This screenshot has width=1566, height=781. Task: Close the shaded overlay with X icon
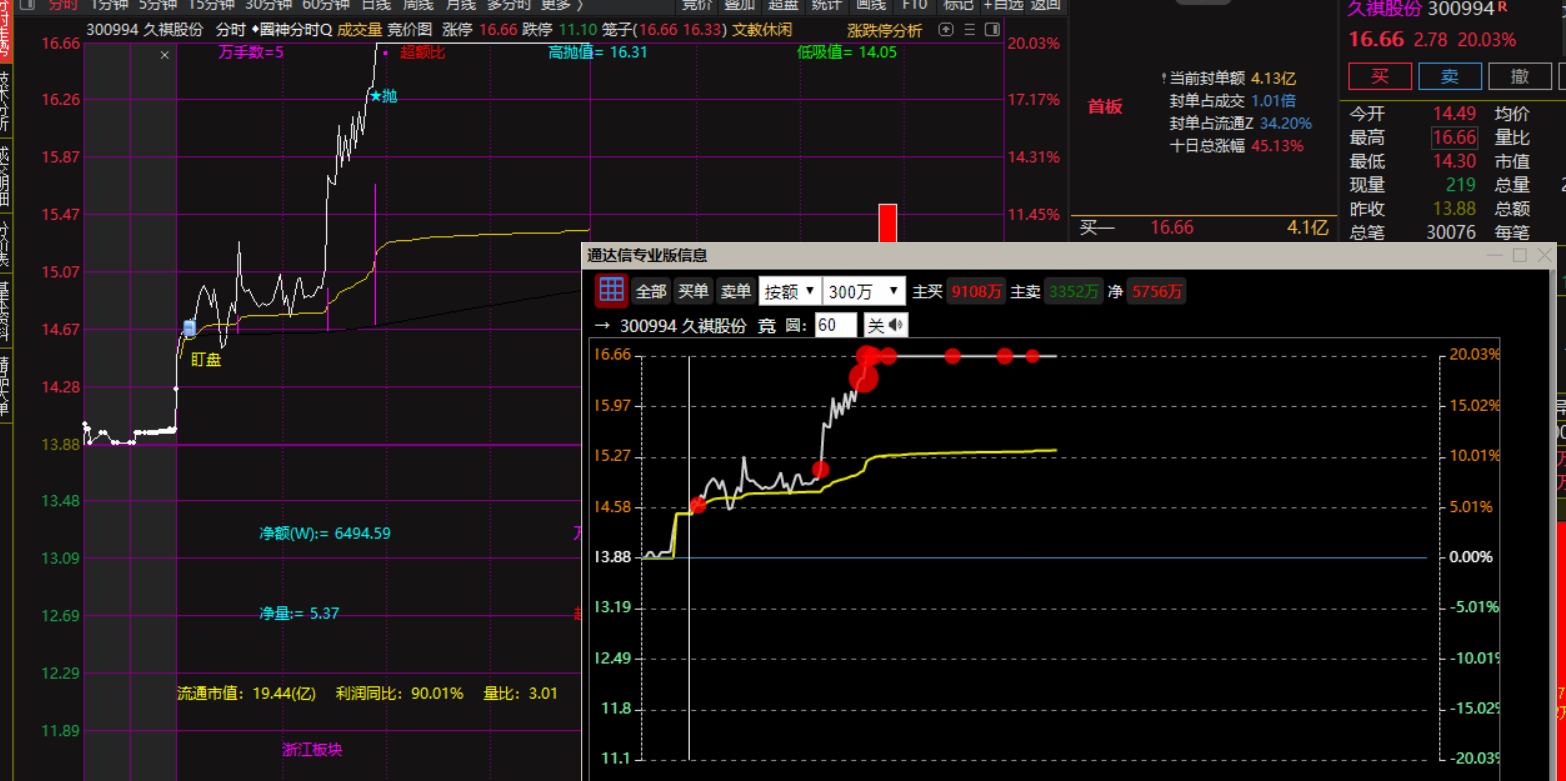(165, 56)
